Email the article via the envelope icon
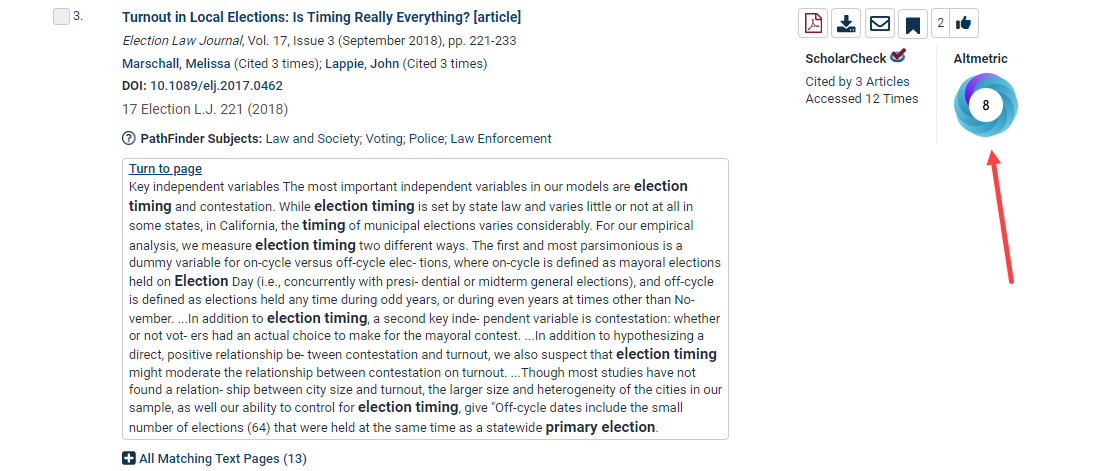The width and height of the screenshot is (1099, 471). 879,23
